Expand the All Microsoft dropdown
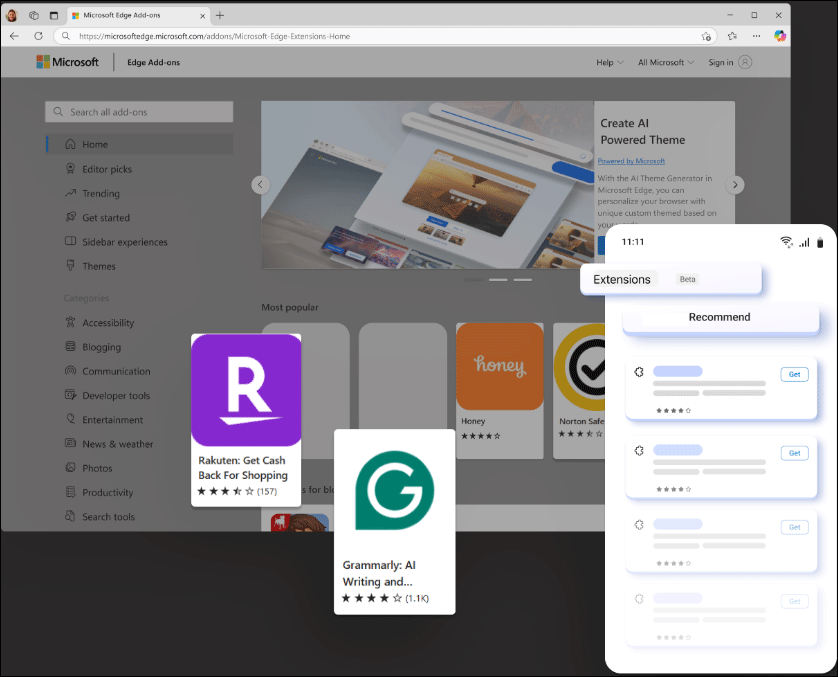 coord(666,63)
